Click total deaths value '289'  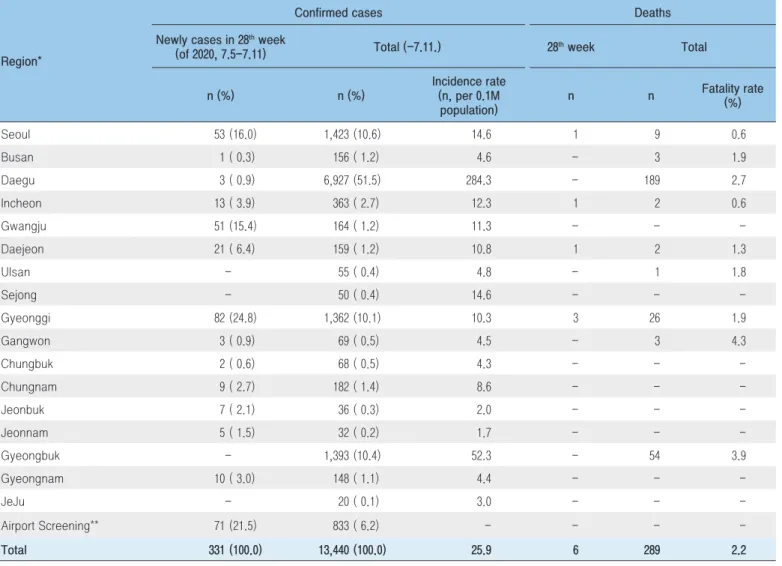click(x=652, y=550)
